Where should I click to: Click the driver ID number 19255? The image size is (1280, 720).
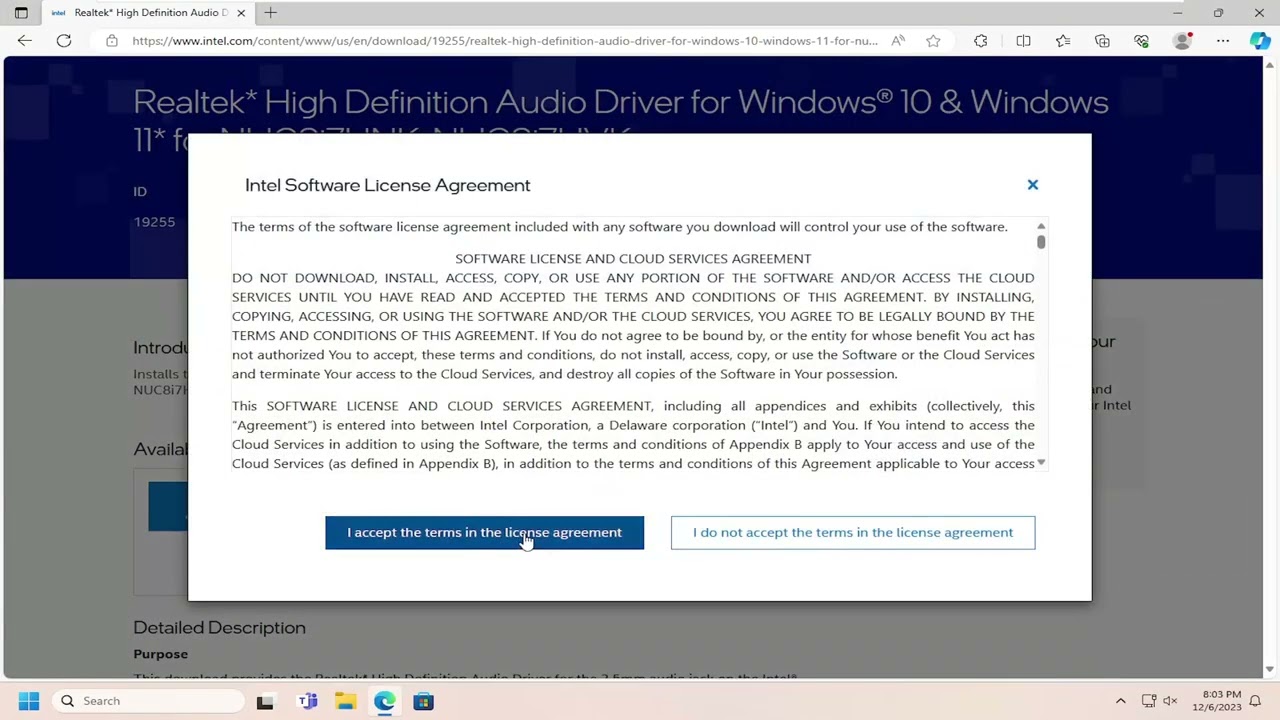(154, 222)
